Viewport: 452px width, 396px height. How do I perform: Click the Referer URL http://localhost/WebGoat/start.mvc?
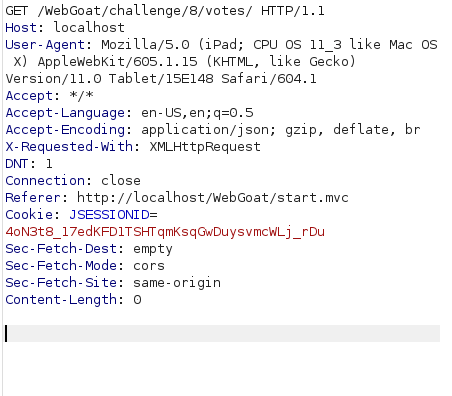click(213, 198)
